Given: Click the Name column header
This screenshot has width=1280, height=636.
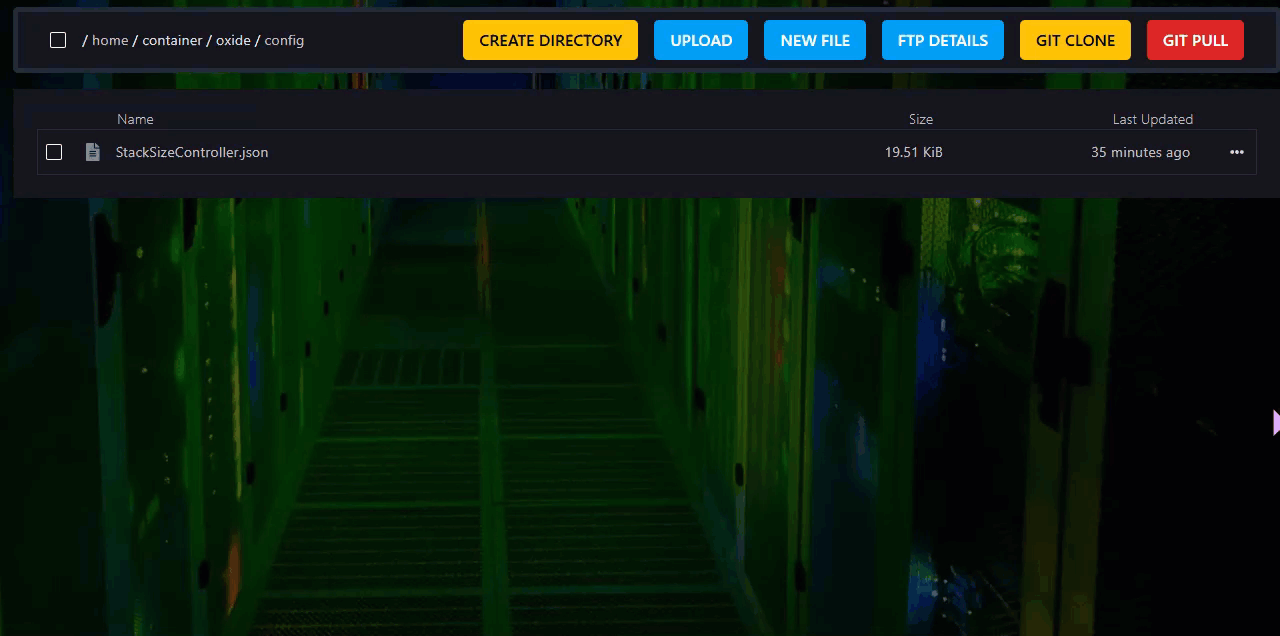Looking at the screenshot, I should click(135, 119).
